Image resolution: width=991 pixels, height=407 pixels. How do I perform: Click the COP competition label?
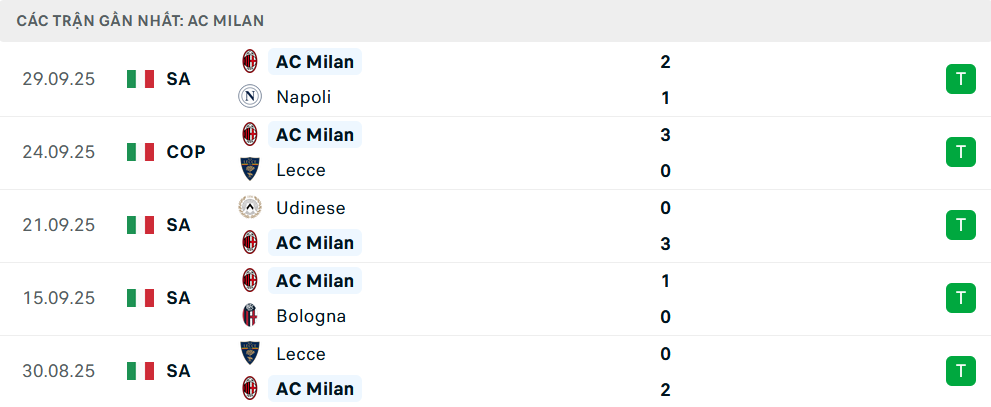[x=186, y=152]
